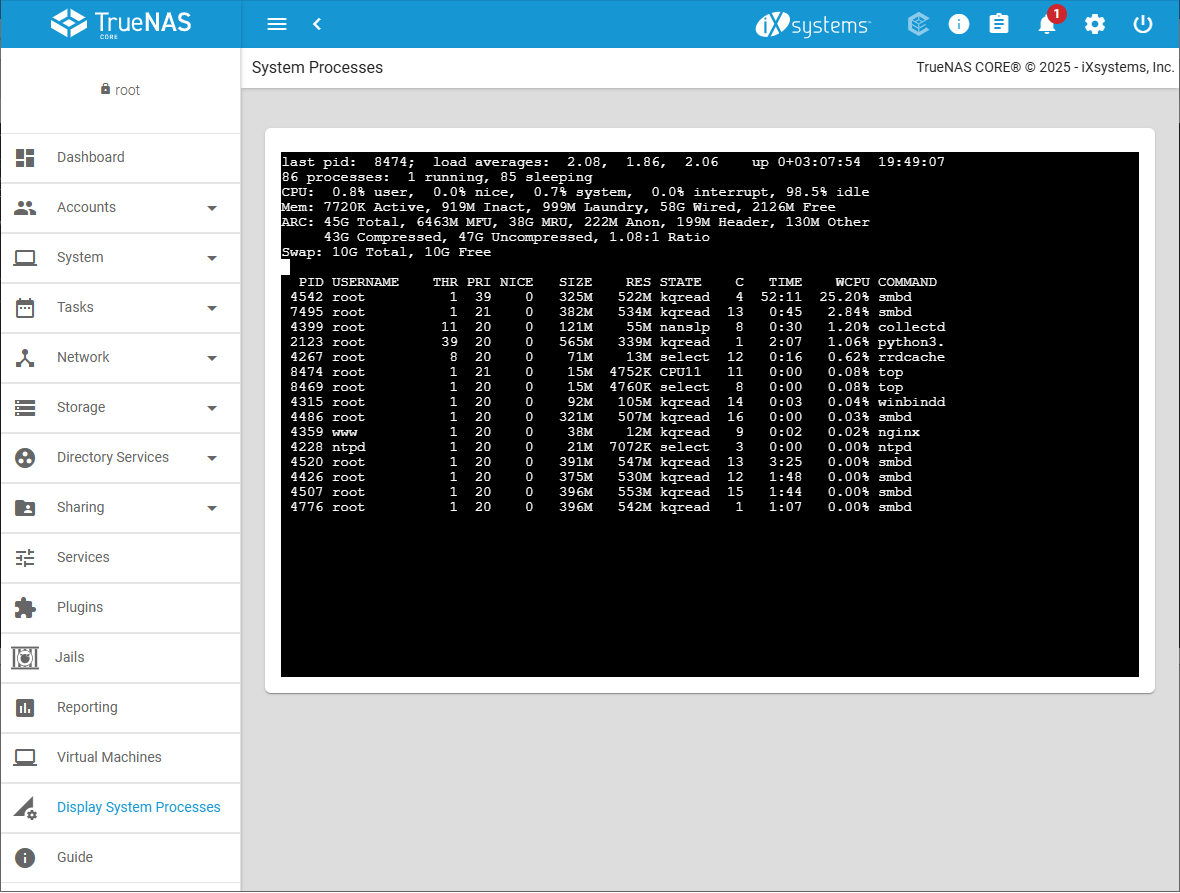The height and width of the screenshot is (893, 1180).
Task: Open the Virtual Machines menu item
Action: (x=120, y=758)
